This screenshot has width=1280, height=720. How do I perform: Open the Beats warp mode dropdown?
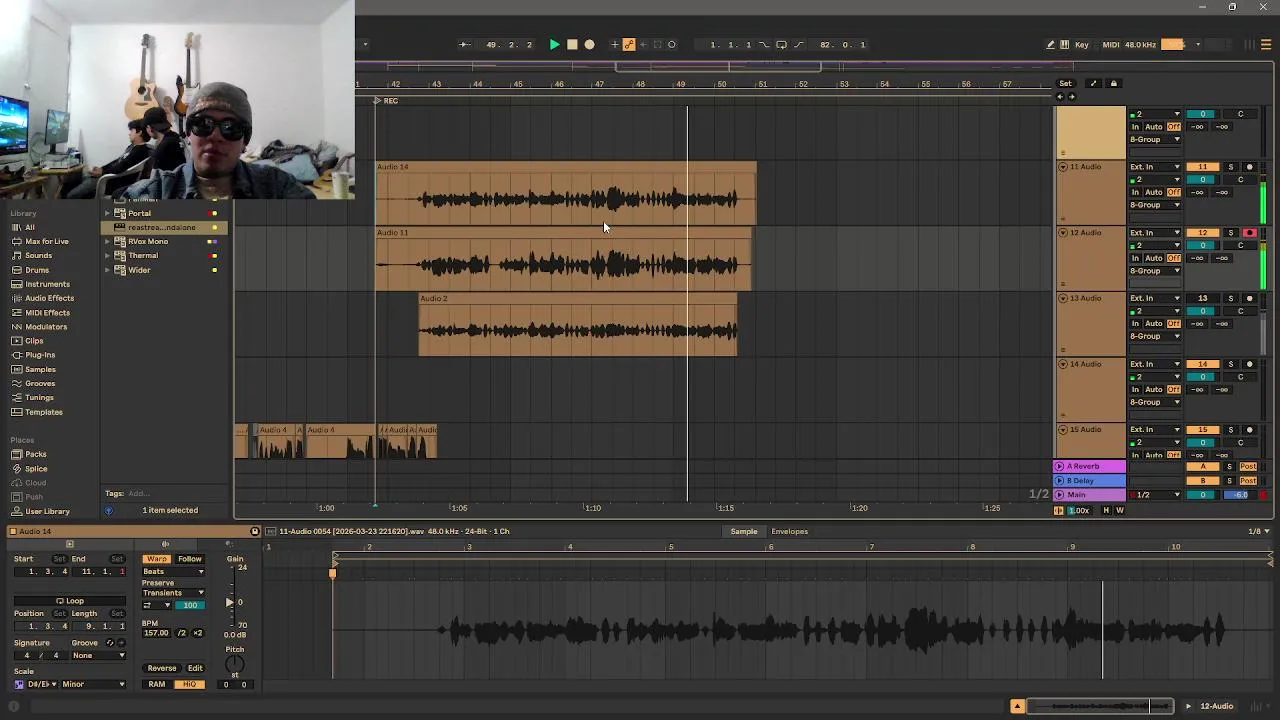(173, 572)
